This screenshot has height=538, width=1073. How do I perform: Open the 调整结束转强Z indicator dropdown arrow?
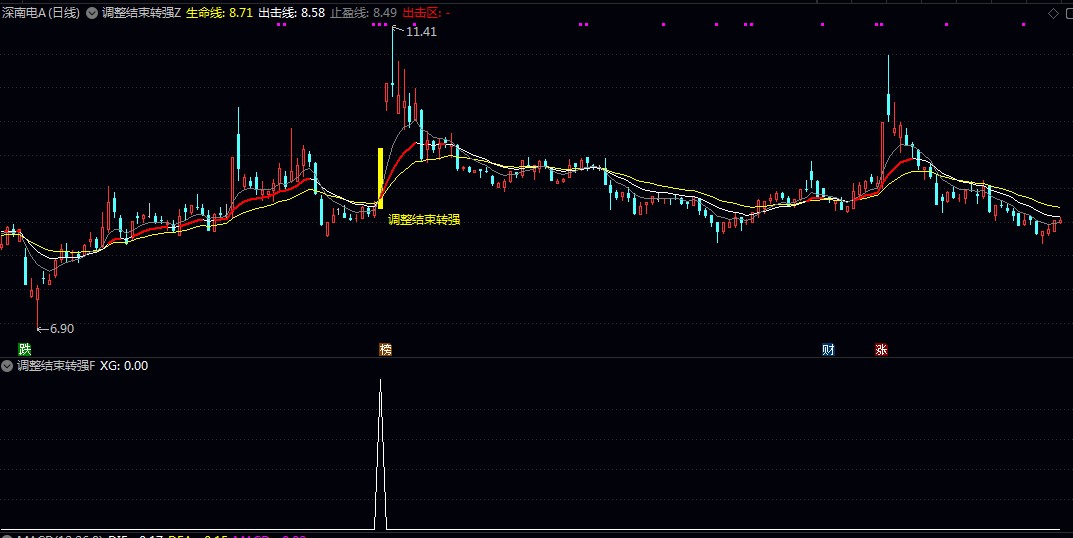coord(92,13)
